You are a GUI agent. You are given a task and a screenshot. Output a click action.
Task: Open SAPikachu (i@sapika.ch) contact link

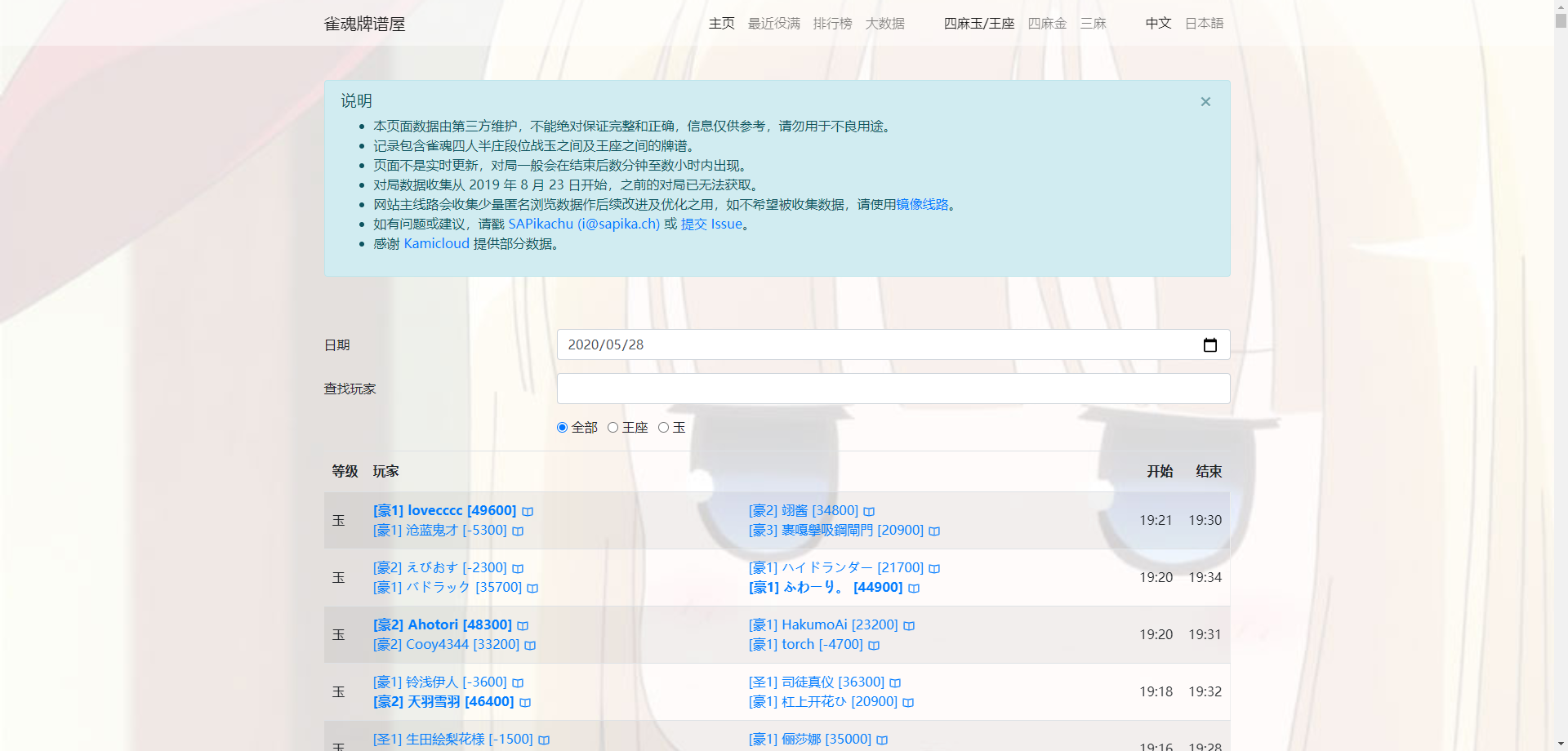click(584, 224)
